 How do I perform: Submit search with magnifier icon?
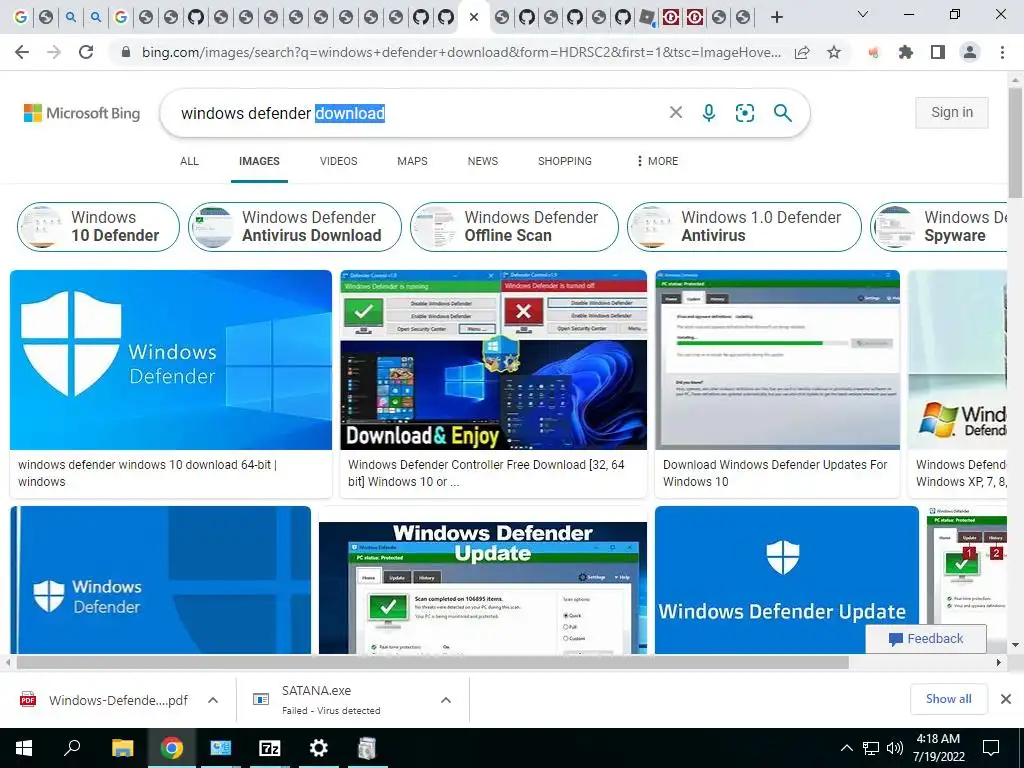[x=782, y=113]
